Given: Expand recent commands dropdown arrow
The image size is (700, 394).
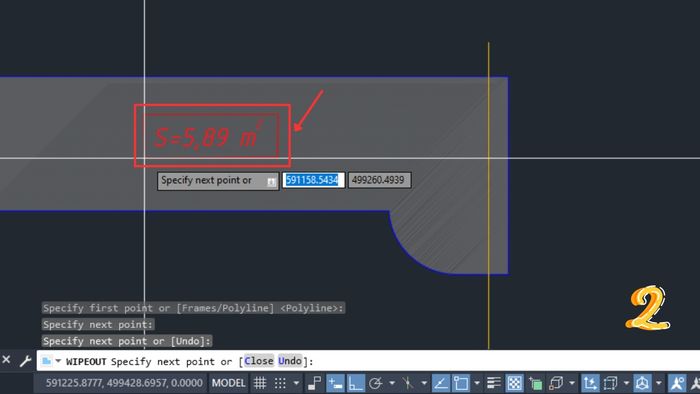Looking at the screenshot, I should click(58, 361).
